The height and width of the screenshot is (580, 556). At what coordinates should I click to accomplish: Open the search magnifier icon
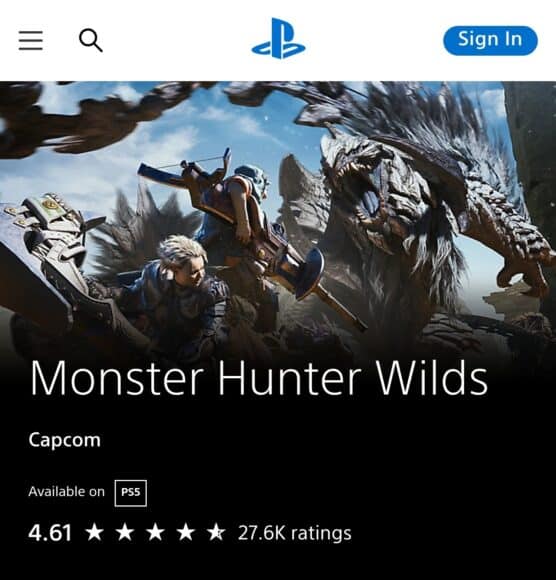[91, 40]
